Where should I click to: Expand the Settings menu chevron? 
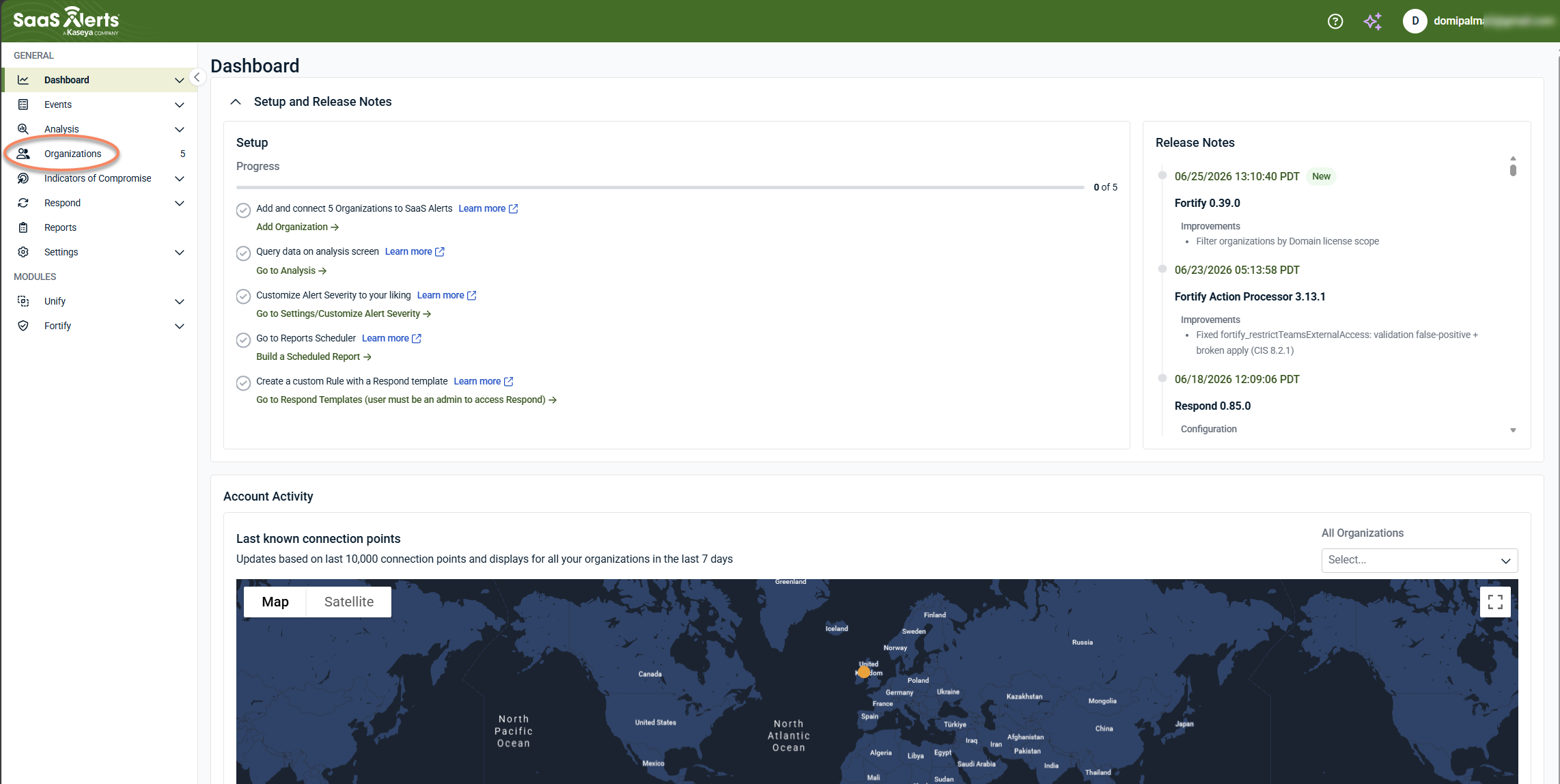(x=180, y=252)
